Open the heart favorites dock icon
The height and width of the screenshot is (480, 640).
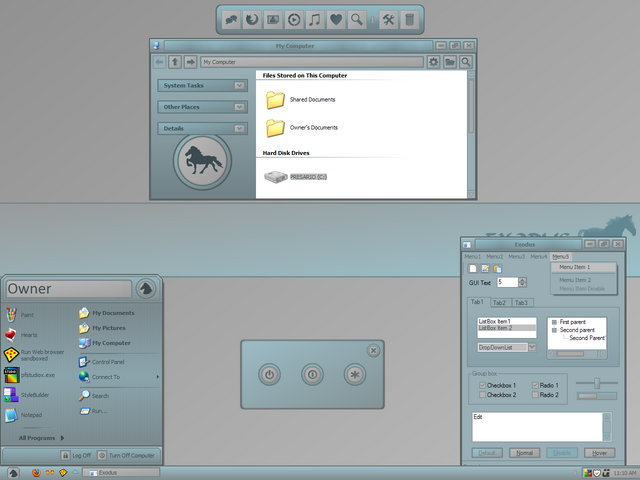(x=336, y=20)
